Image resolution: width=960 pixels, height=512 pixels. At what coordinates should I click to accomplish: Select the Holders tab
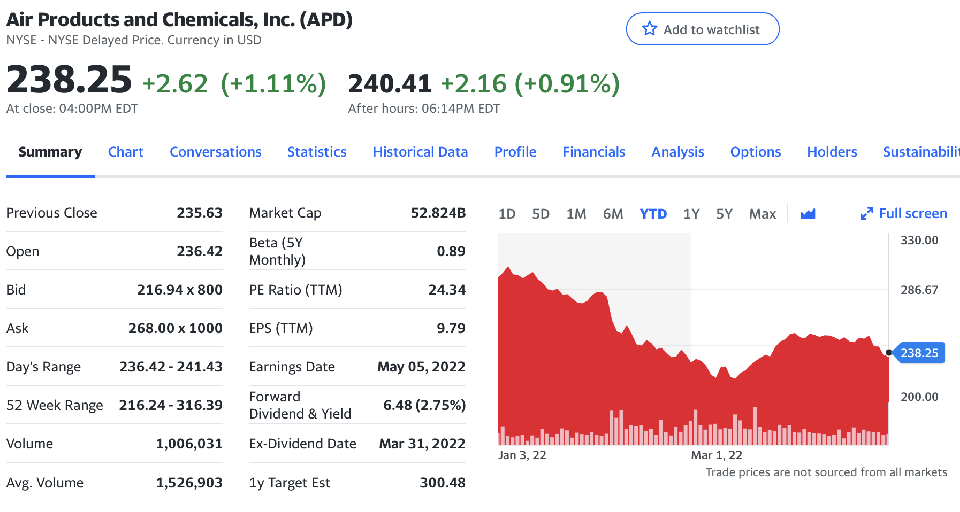[832, 152]
